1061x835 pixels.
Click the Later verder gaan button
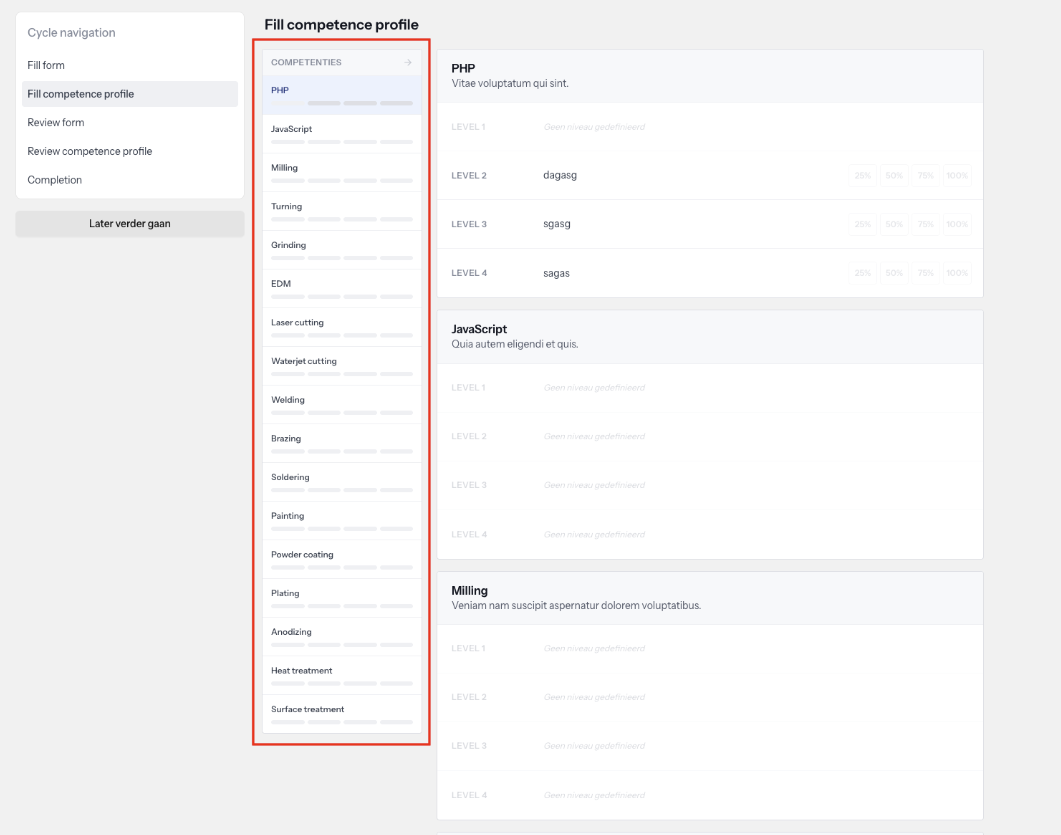coord(129,224)
